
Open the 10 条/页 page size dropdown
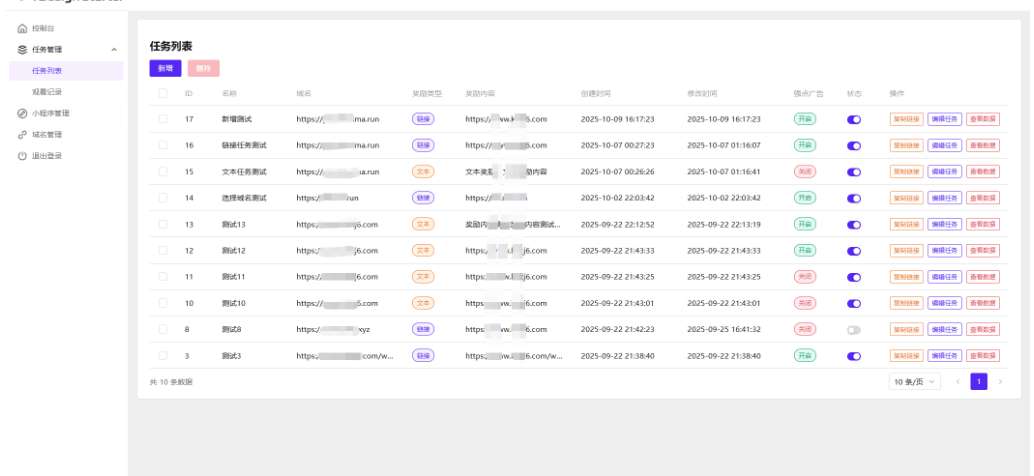click(915, 381)
